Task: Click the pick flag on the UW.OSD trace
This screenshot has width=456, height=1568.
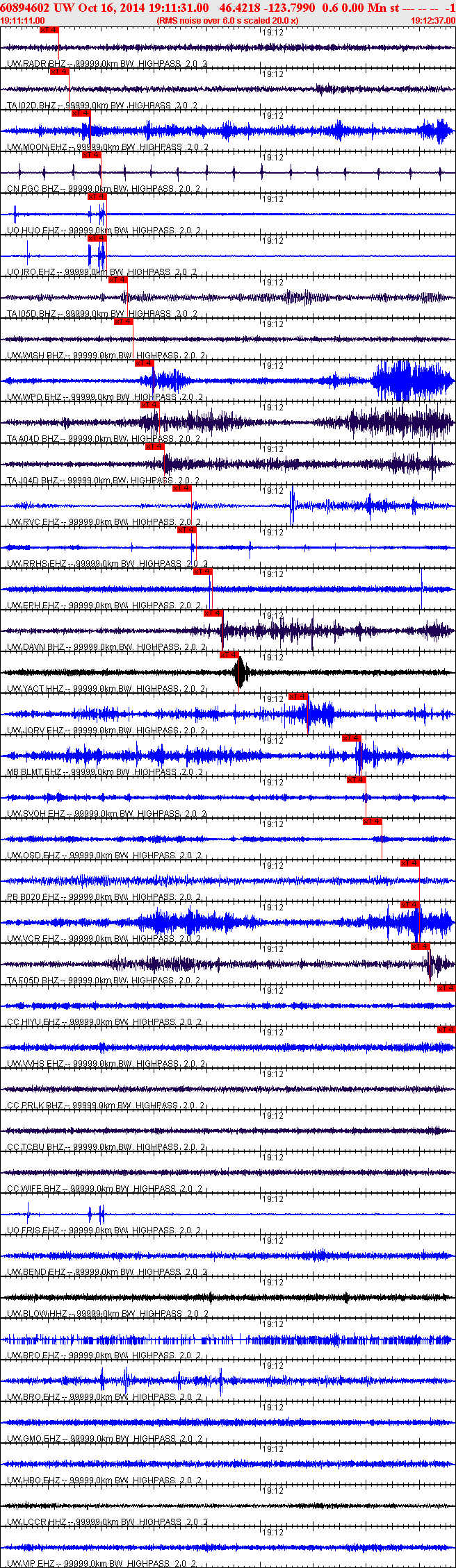Action: pyautogui.click(x=372, y=821)
